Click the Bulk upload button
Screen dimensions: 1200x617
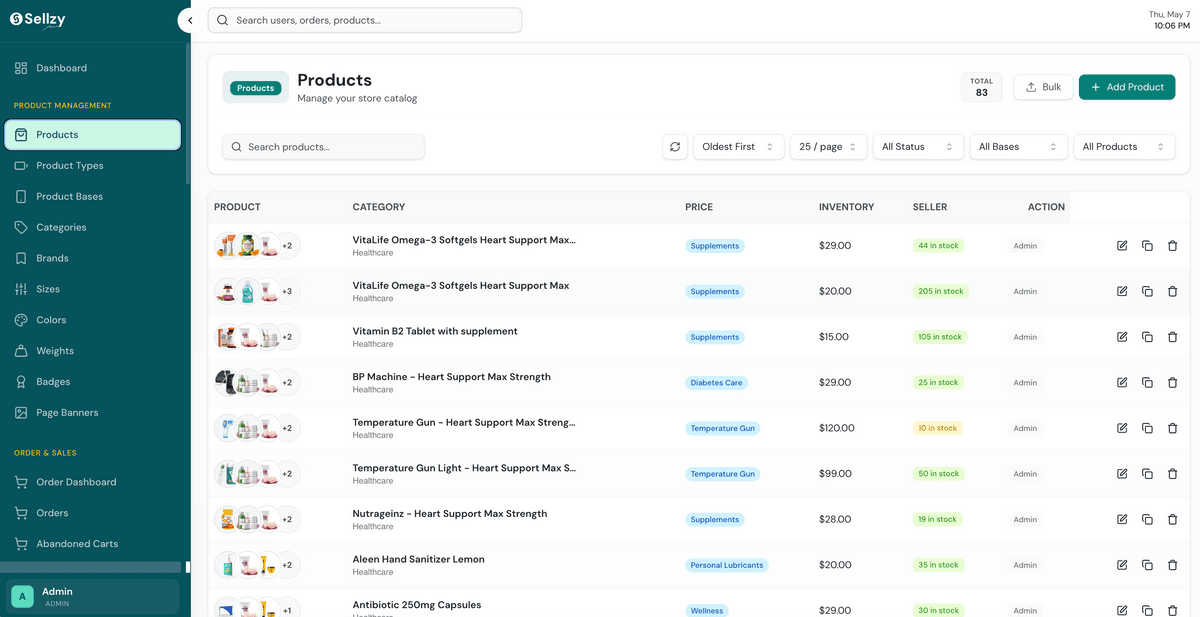click(x=1043, y=87)
